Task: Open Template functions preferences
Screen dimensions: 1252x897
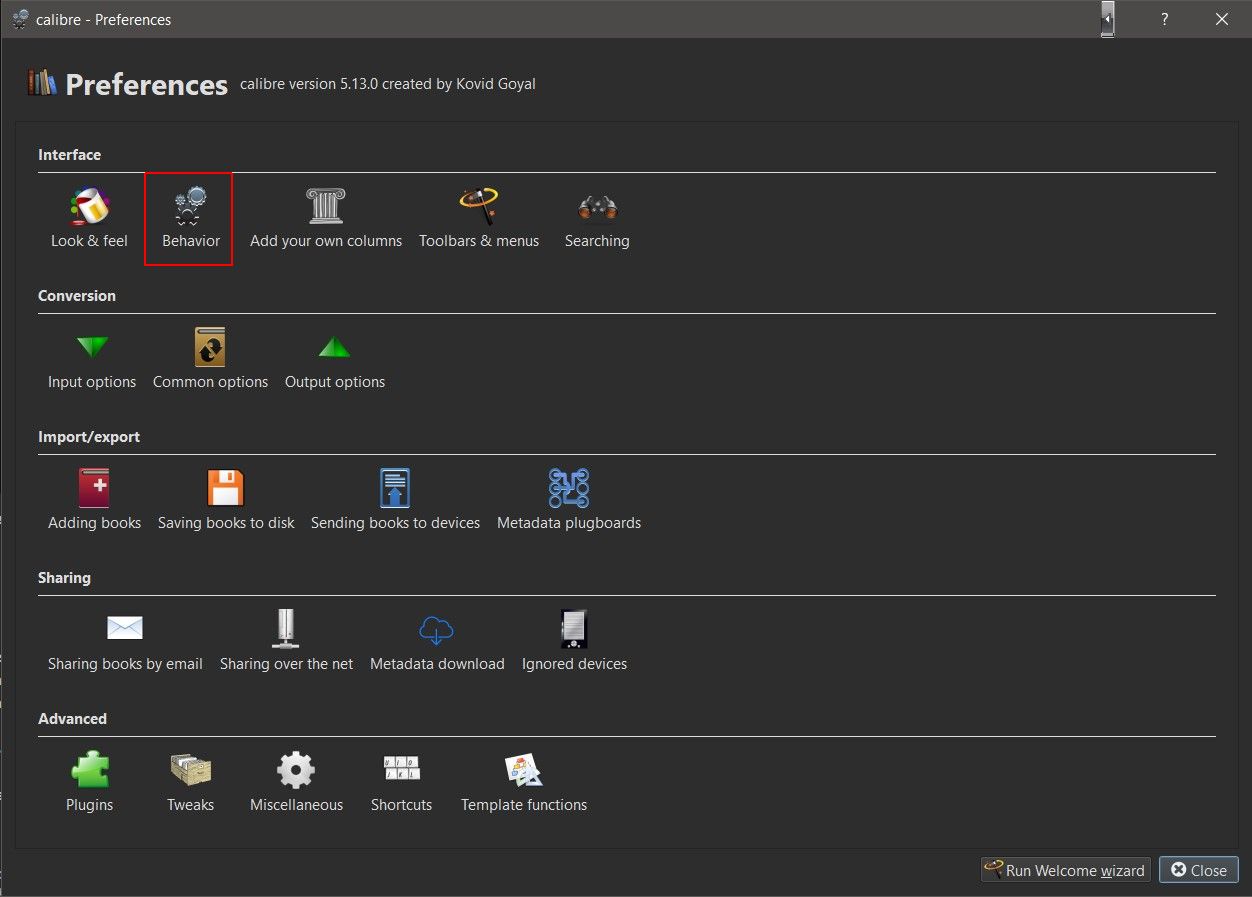Action: point(524,783)
